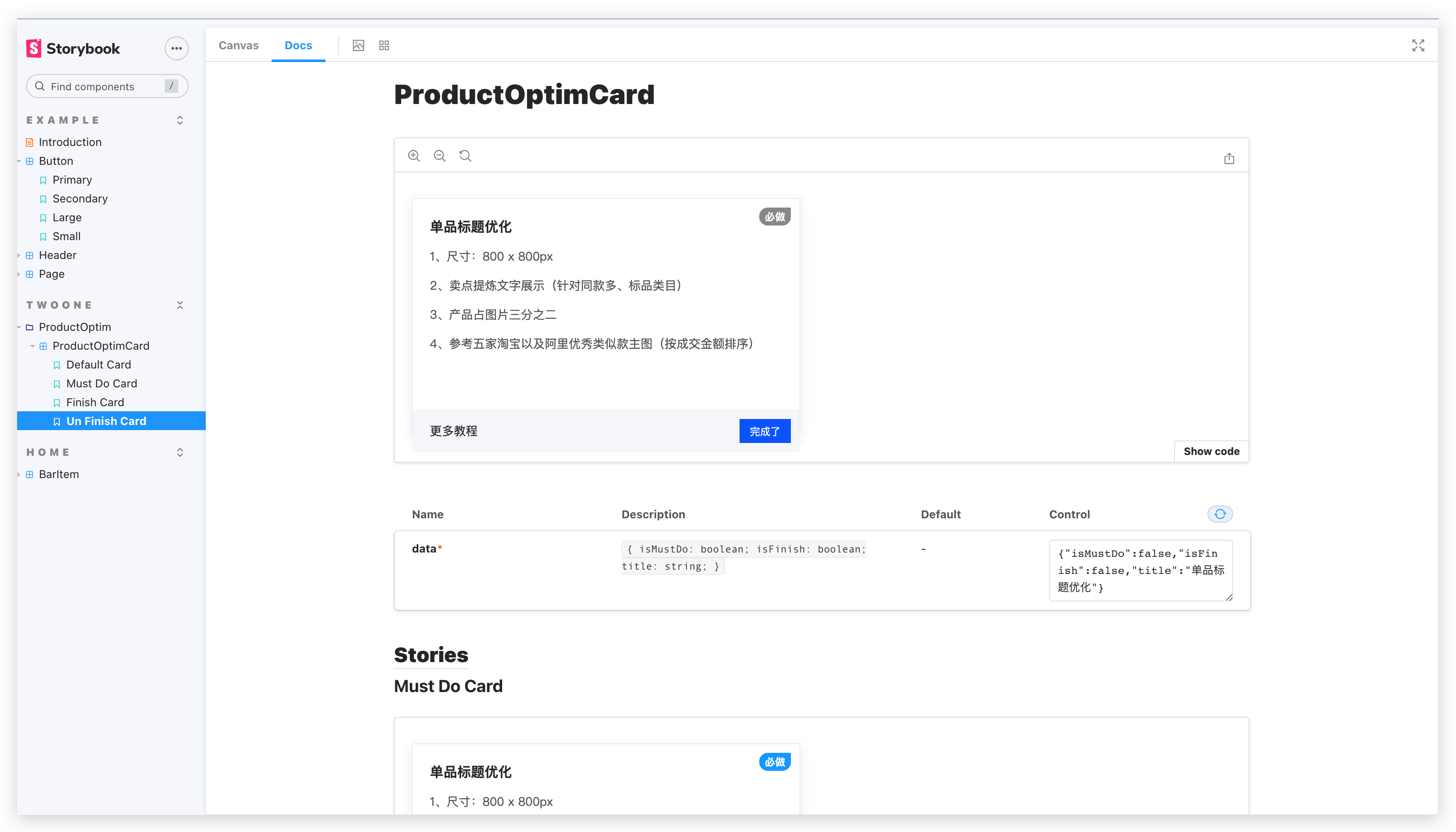
Task: Collapse the EXAMPLE section
Action: [x=180, y=120]
